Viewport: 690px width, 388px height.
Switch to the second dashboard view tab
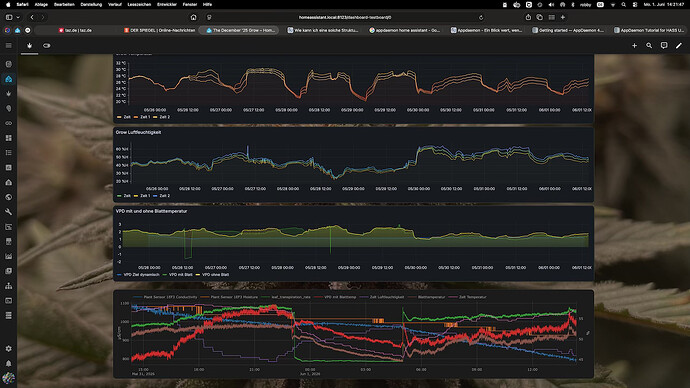pyautogui.click(x=46, y=45)
